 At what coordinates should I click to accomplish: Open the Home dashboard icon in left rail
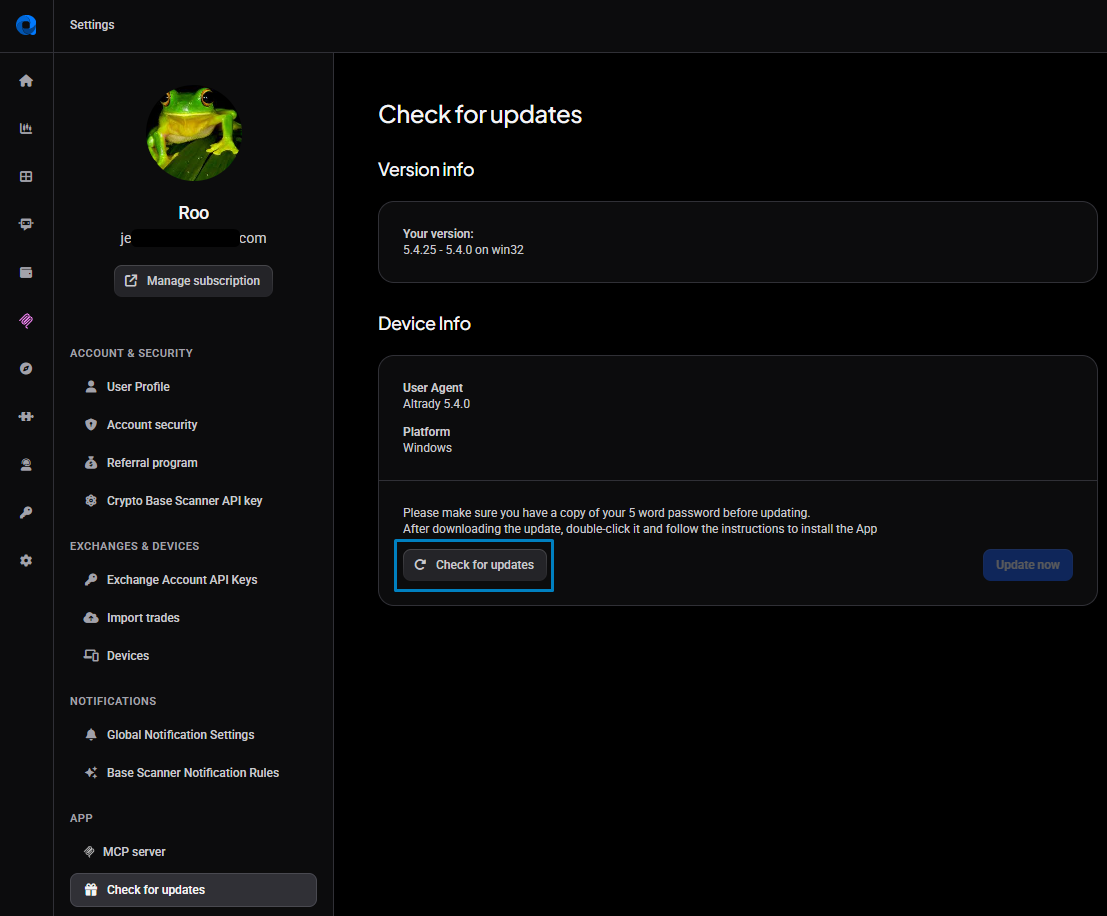tap(26, 81)
